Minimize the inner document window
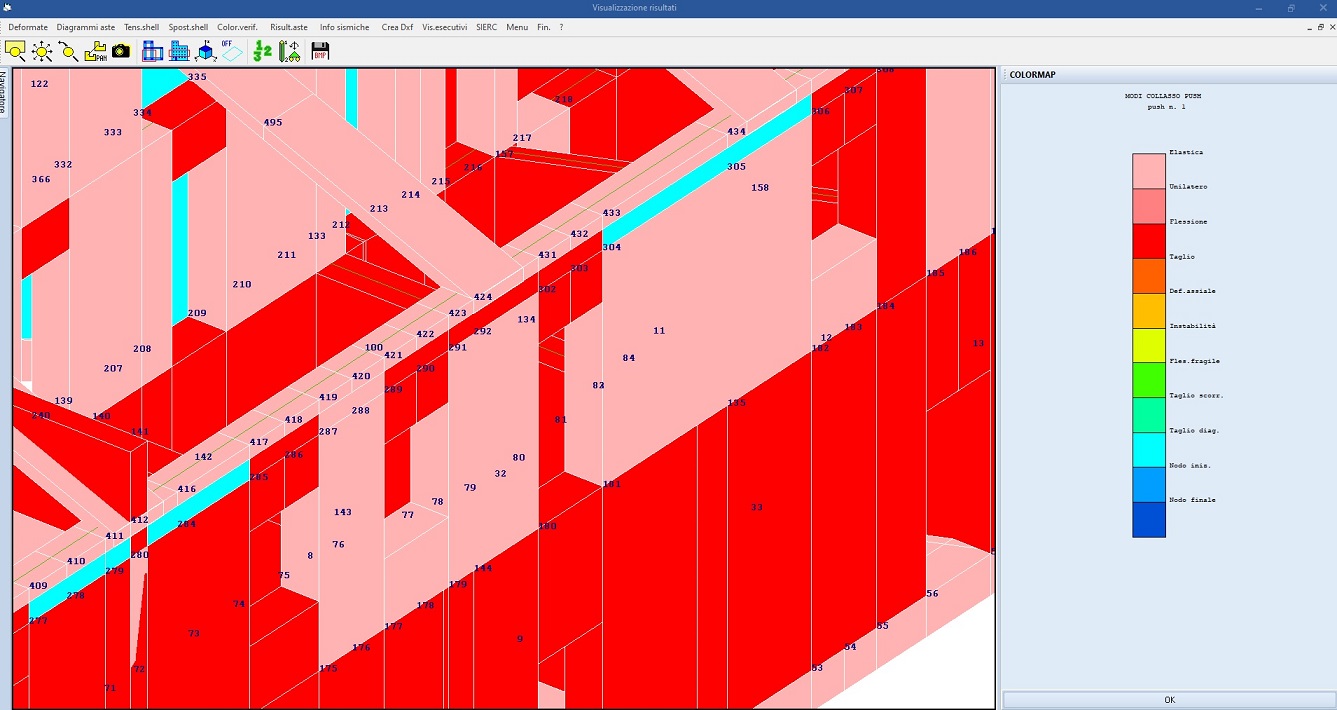The width and height of the screenshot is (1337, 710). pos(1308,27)
